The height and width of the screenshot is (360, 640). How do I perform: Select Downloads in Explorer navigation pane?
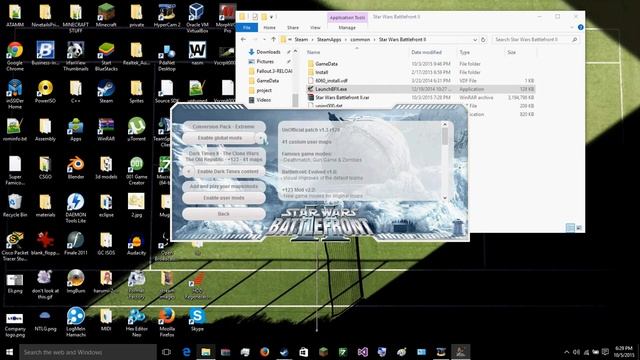click(x=268, y=52)
